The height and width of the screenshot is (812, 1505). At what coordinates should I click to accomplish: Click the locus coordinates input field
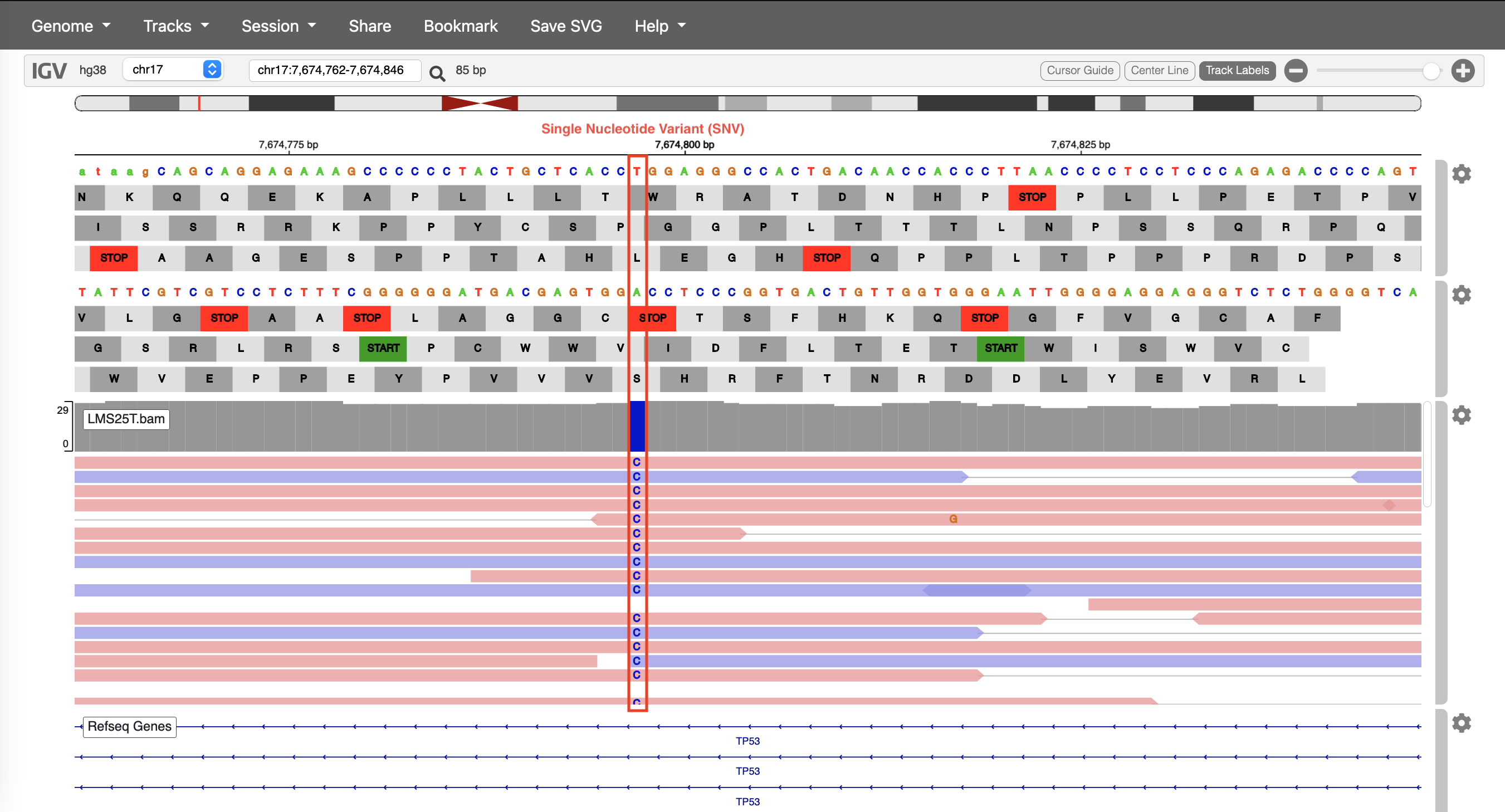point(334,70)
